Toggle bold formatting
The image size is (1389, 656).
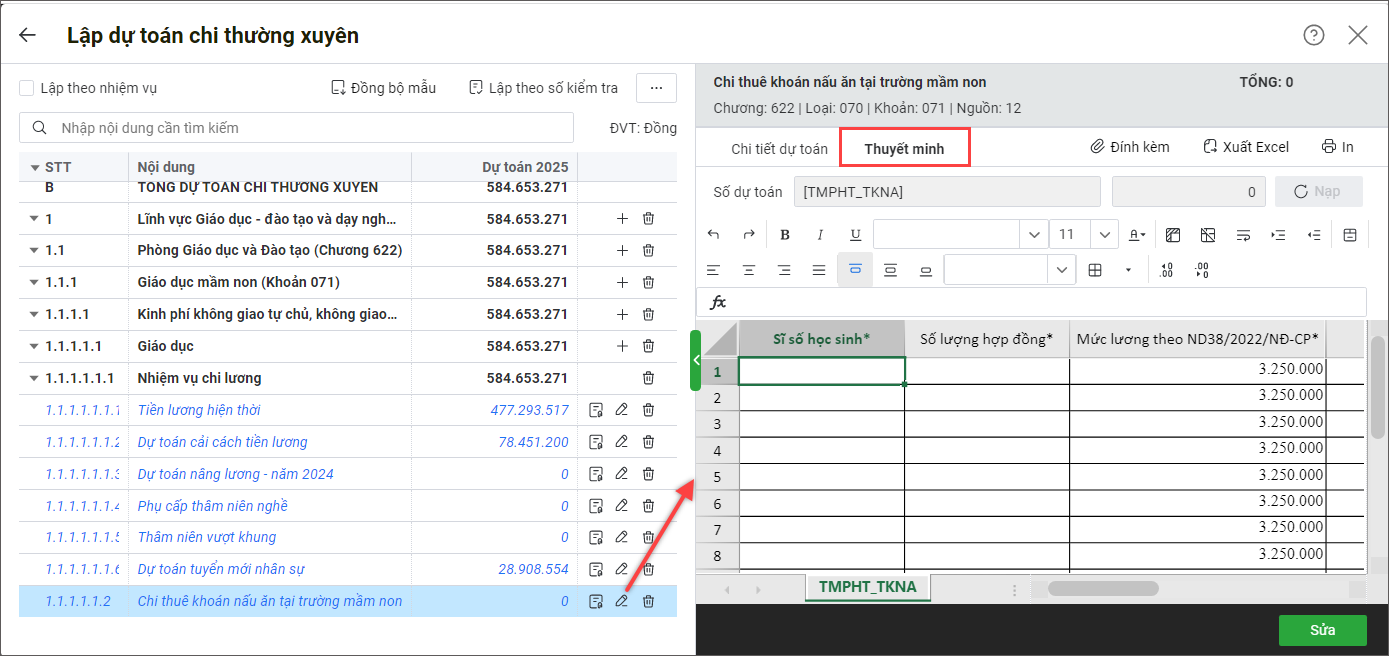tap(785, 235)
